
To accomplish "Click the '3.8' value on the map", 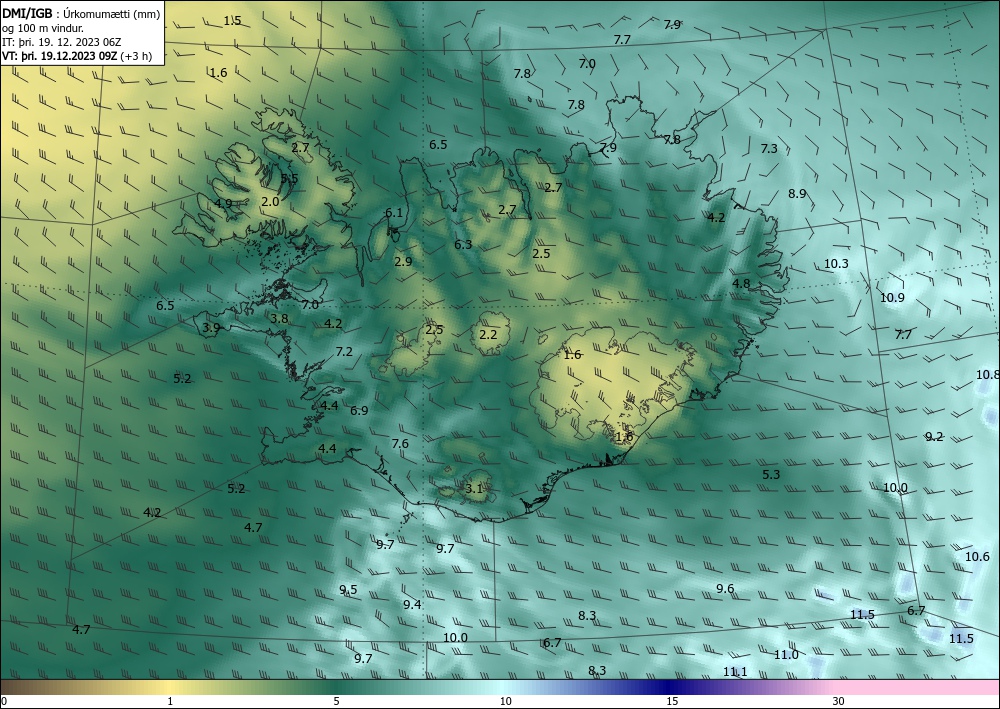I will click(279, 319).
